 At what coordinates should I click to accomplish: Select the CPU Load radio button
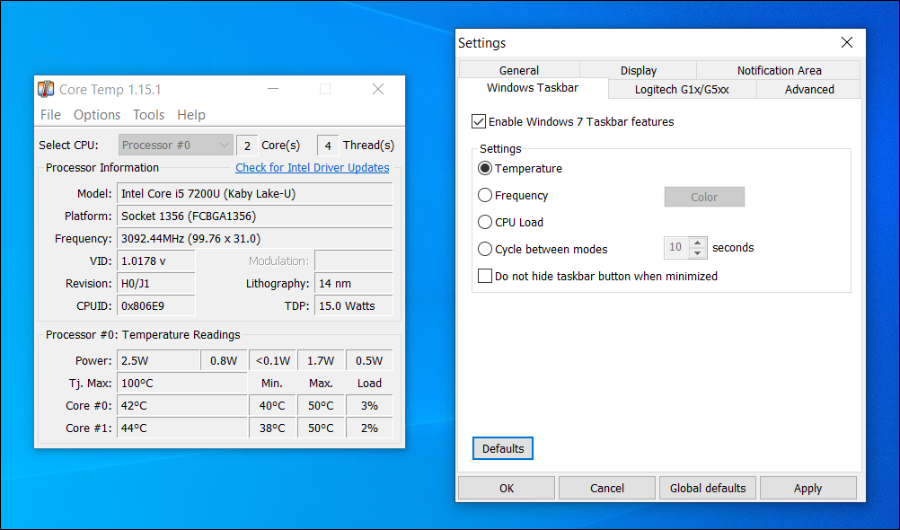[x=485, y=222]
